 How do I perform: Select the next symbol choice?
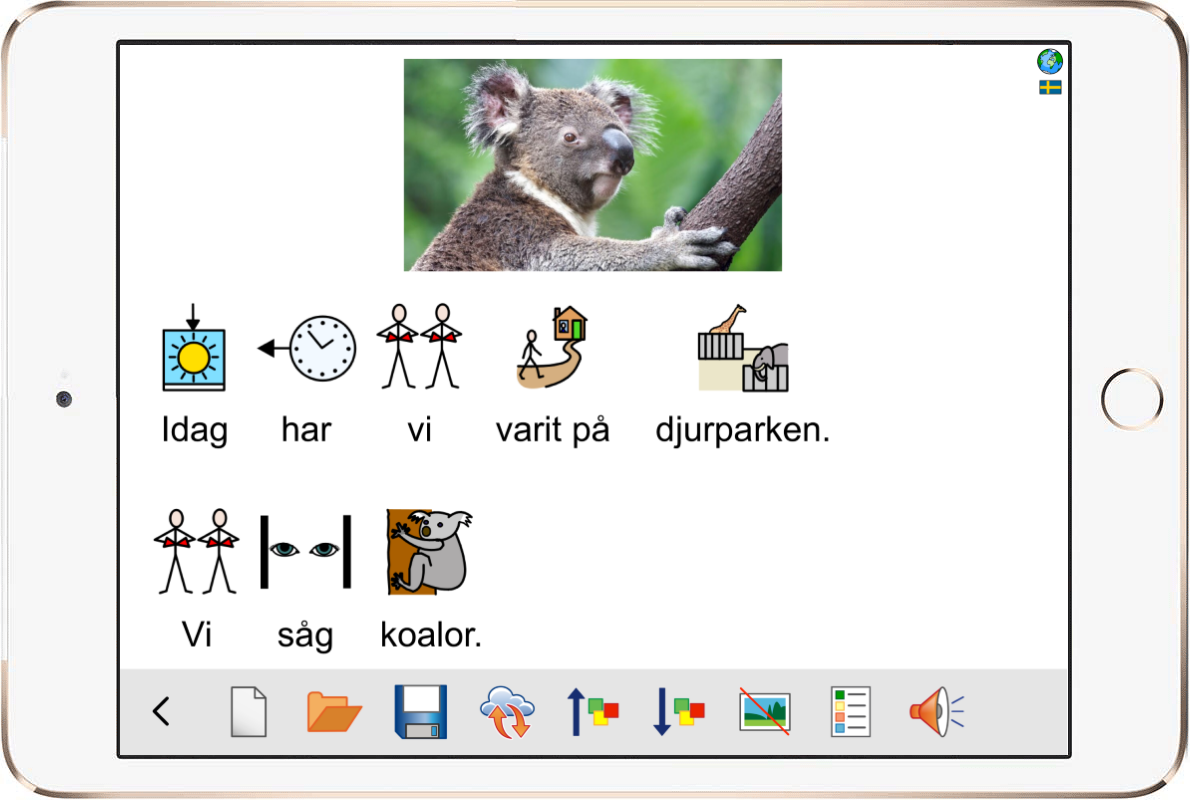point(679,711)
